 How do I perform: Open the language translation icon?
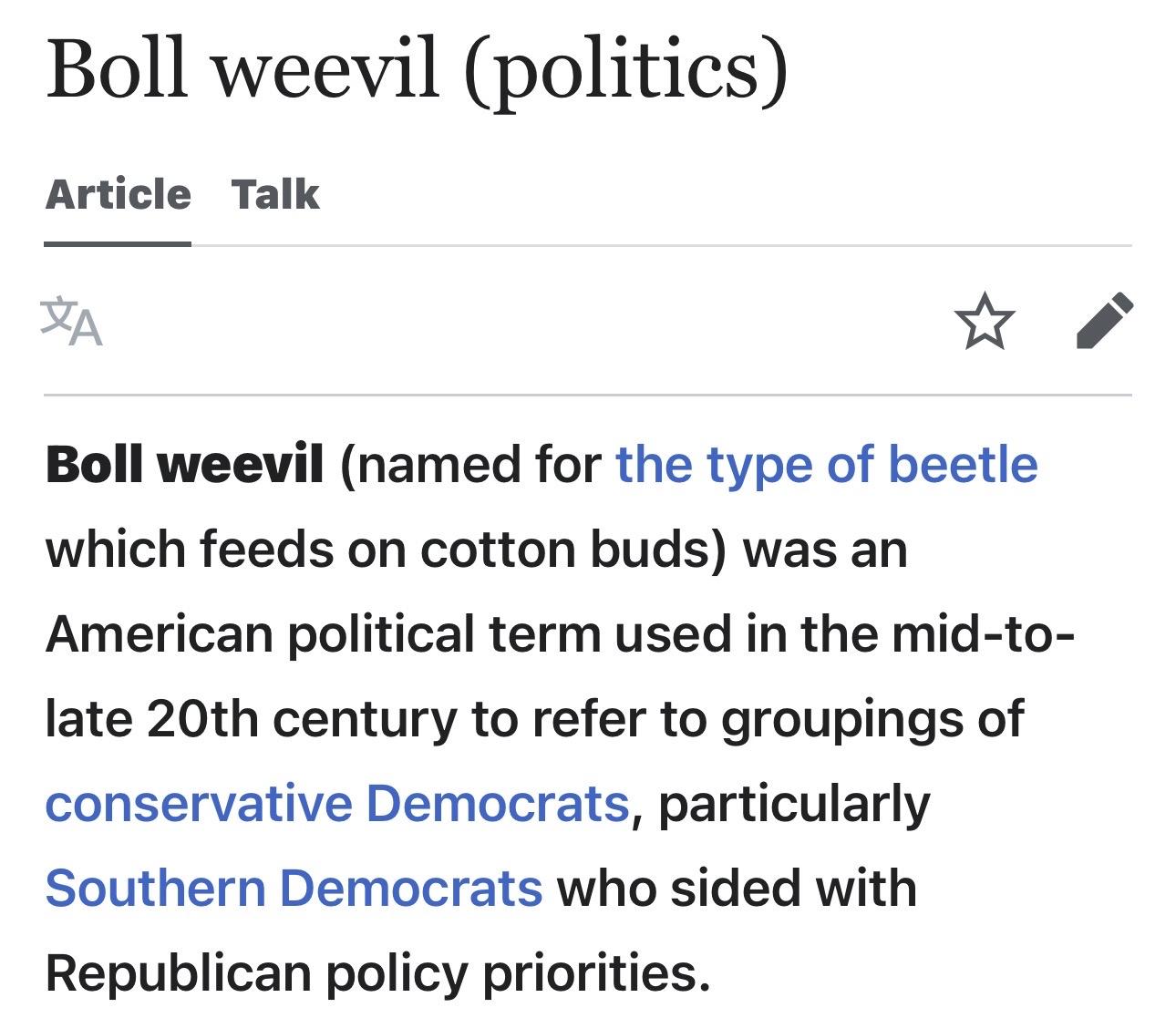(x=72, y=321)
